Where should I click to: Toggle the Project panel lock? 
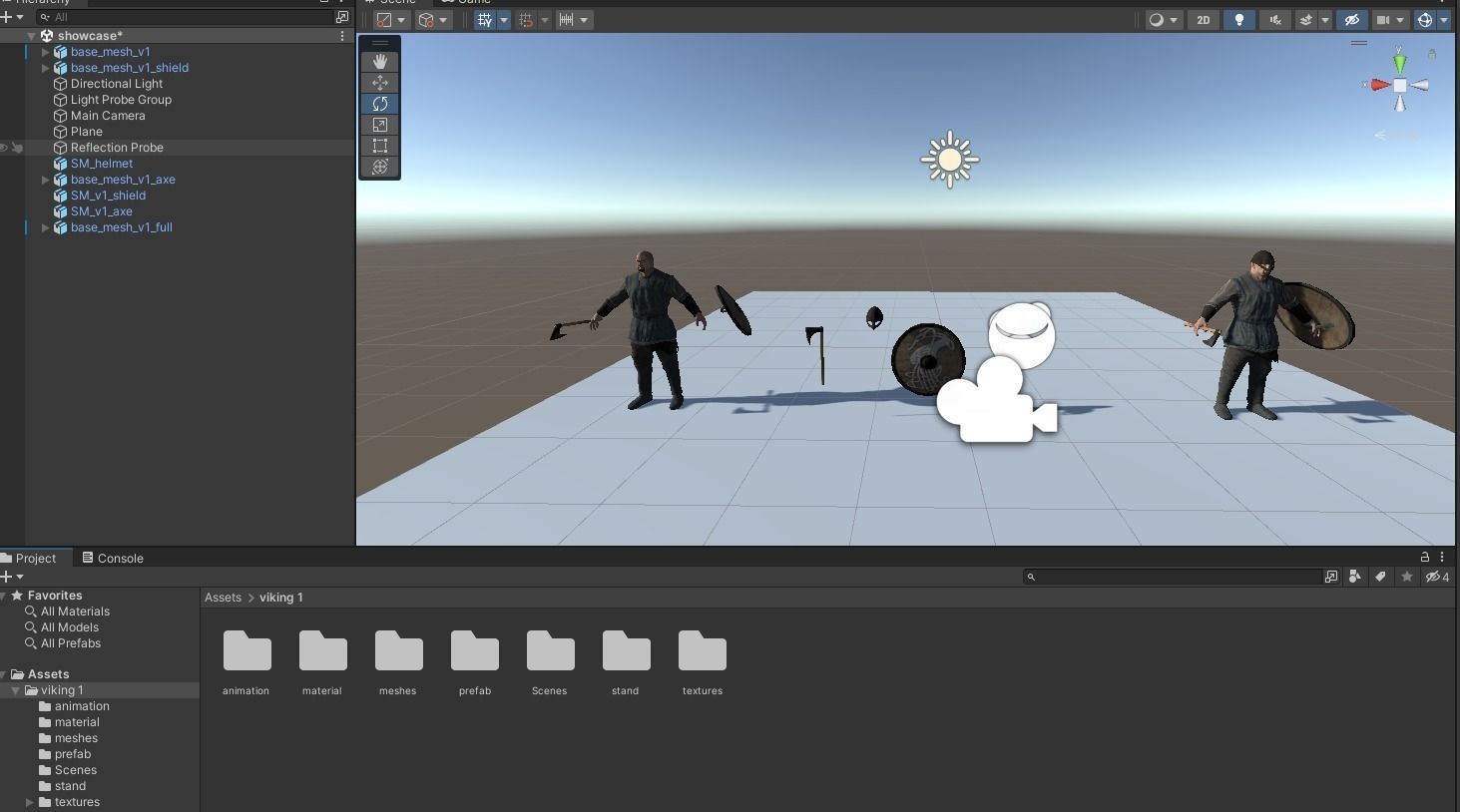coord(1425,557)
